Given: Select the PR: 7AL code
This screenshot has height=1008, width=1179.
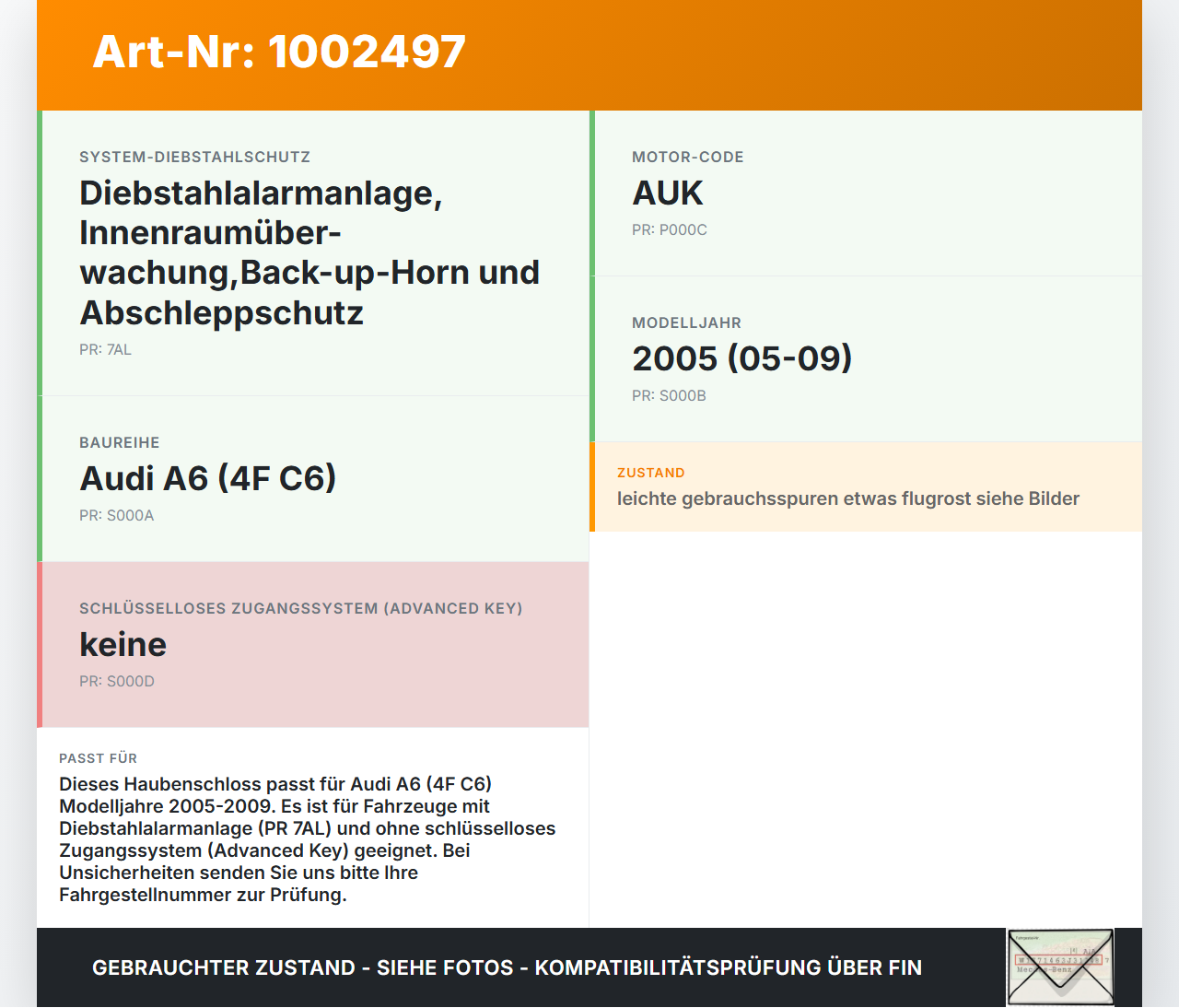Looking at the screenshot, I should tap(105, 349).
